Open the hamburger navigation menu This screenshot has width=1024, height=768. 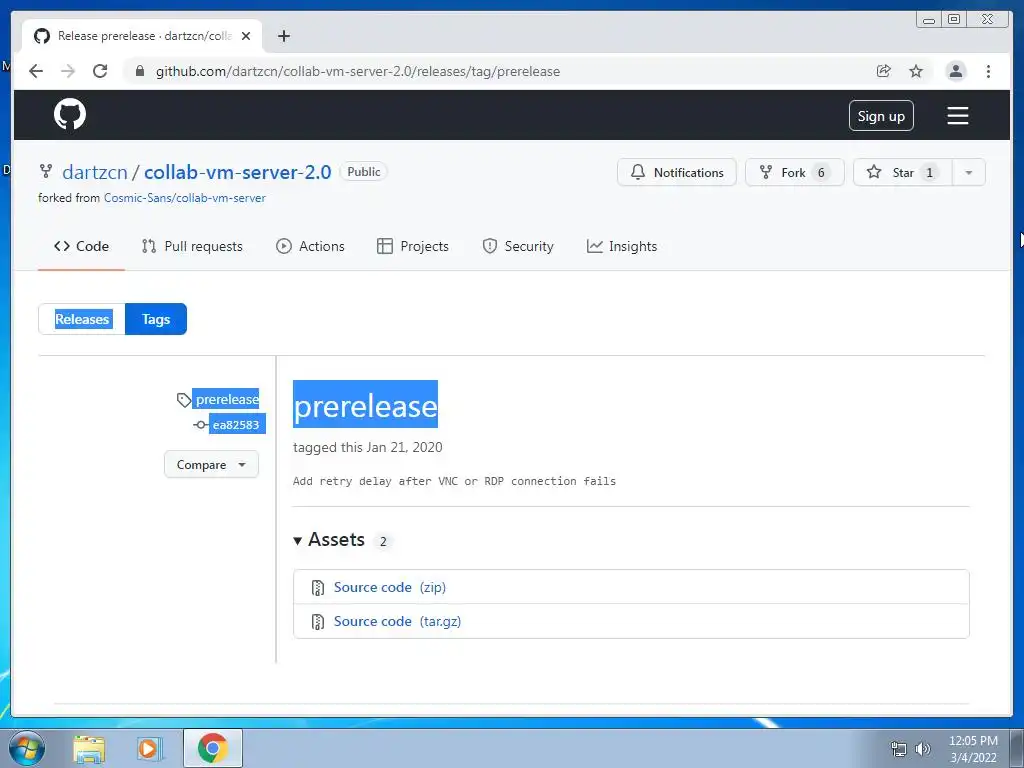[957, 116]
